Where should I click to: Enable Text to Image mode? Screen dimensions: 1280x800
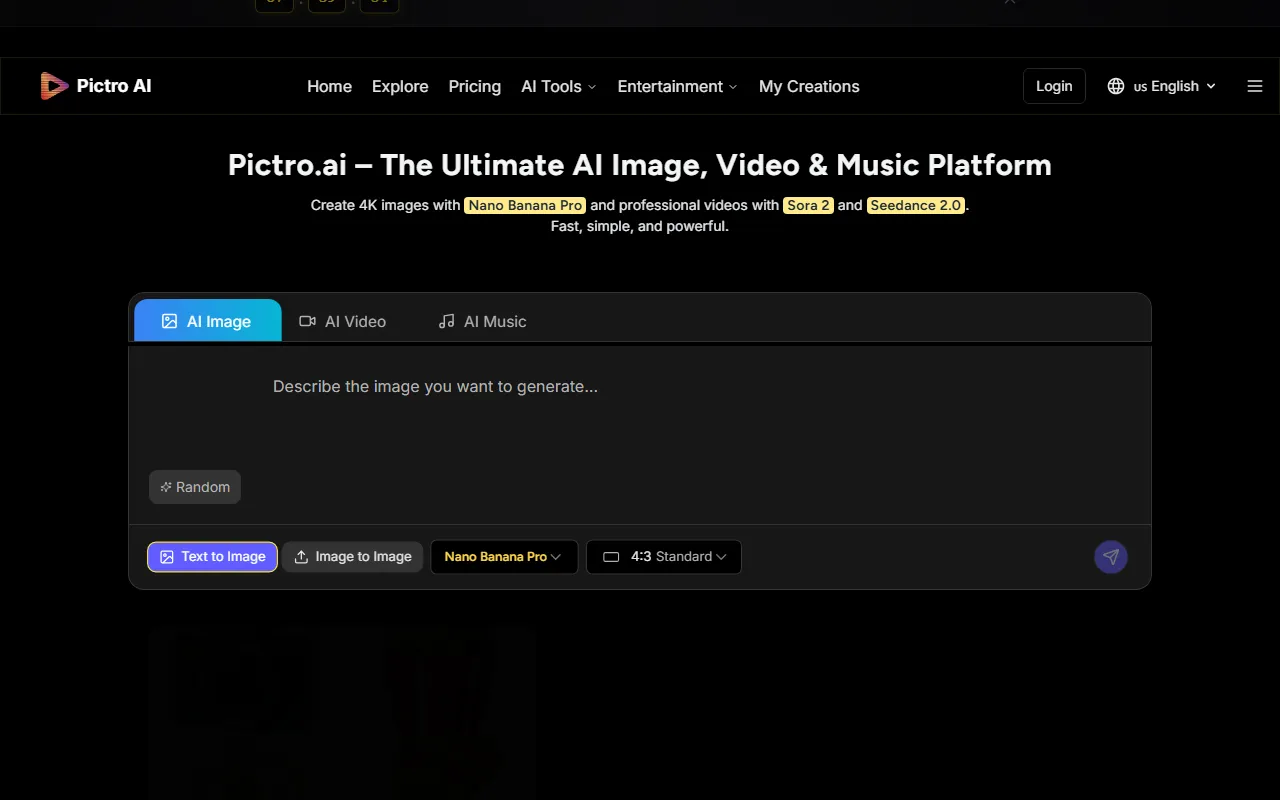click(212, 557)
